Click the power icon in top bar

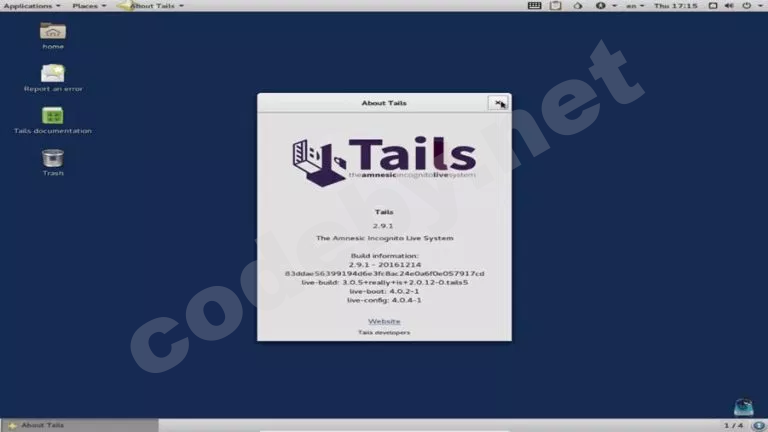pyautogui.click(x=746, y=6)
